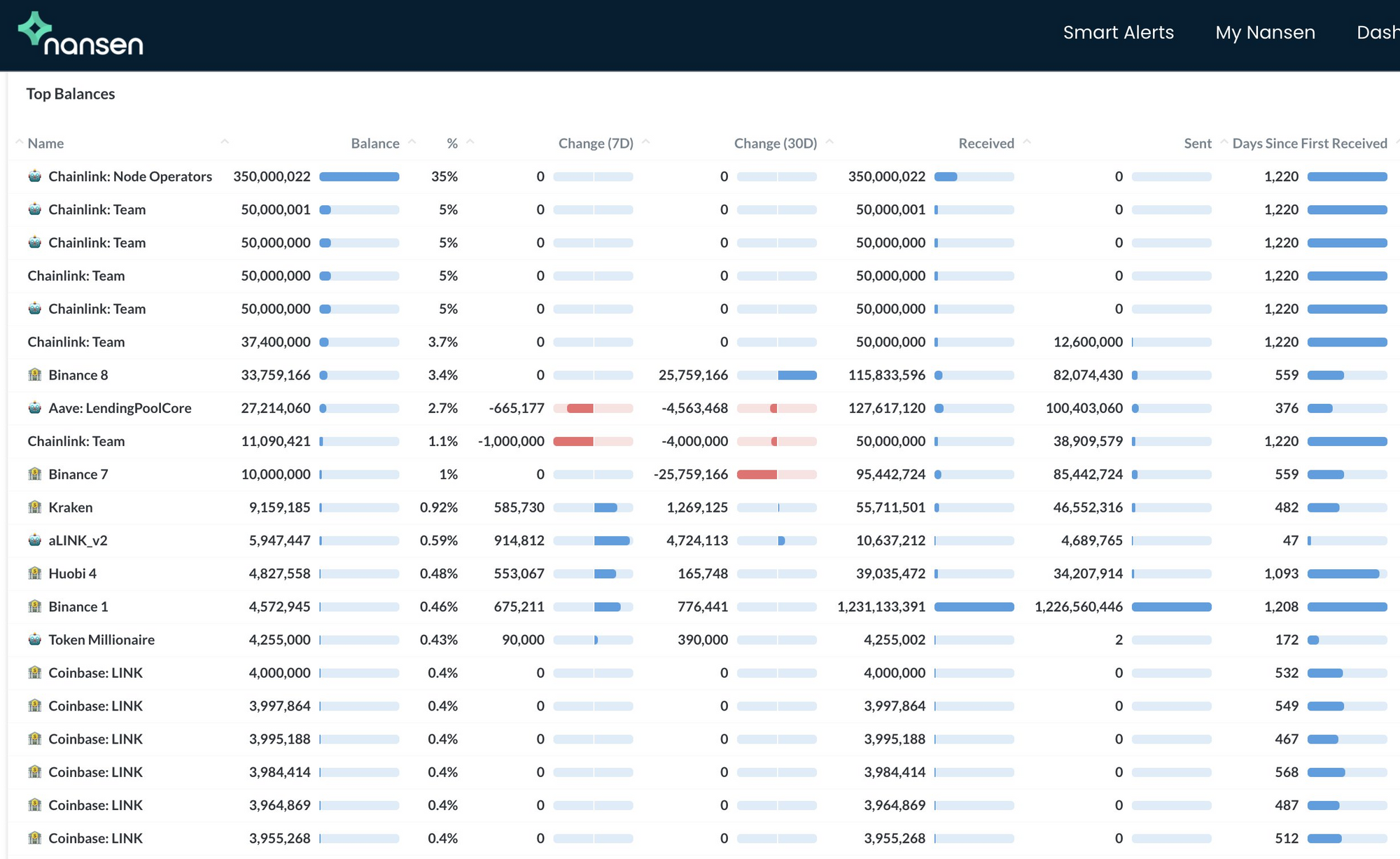
Task: Open Smart Alerts in the top navigation
Action: click(1118, 32)
